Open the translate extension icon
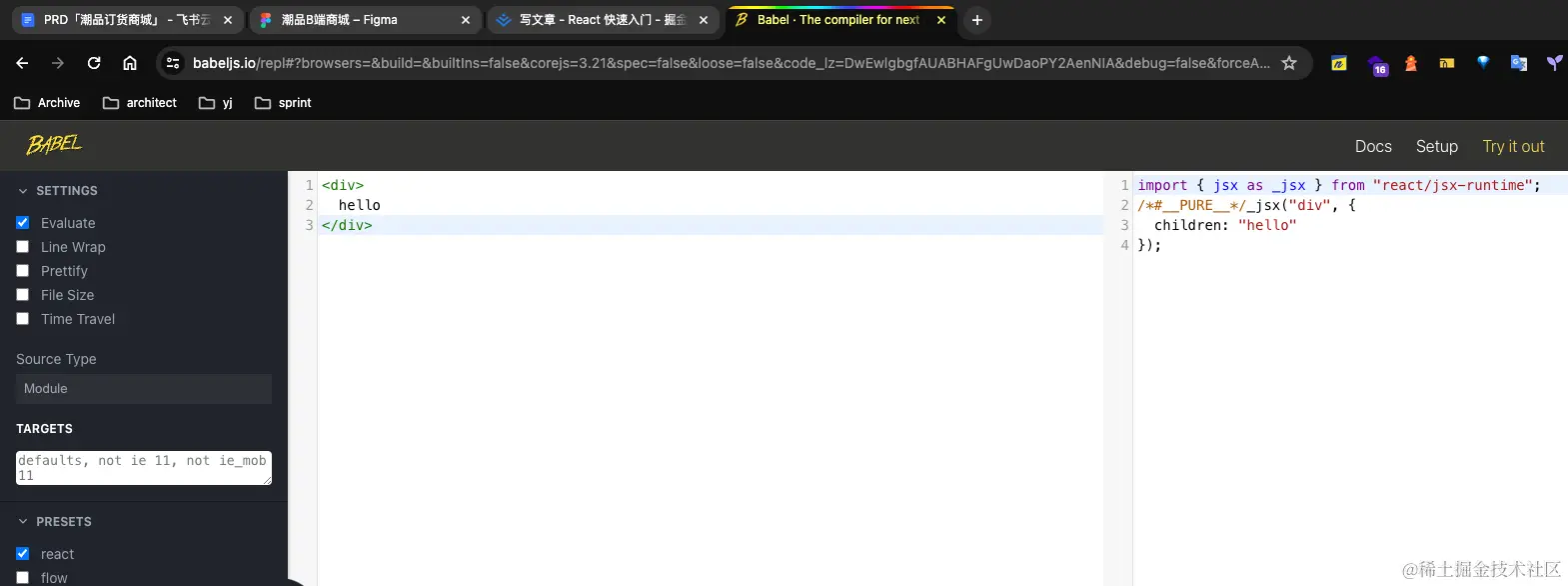The image size is (1568, 586). tap(1519, 63)
